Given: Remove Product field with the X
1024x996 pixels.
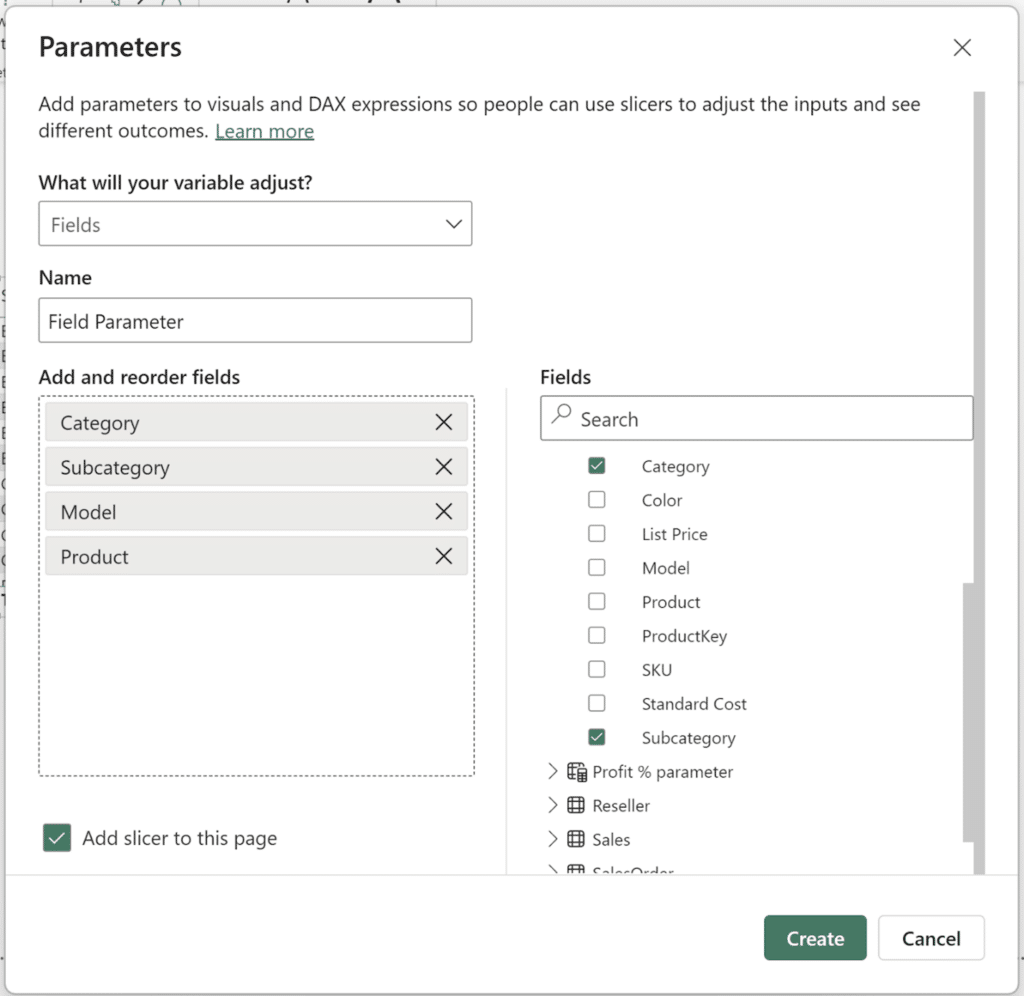Looking at the screenshot, I should pos(444,556).
